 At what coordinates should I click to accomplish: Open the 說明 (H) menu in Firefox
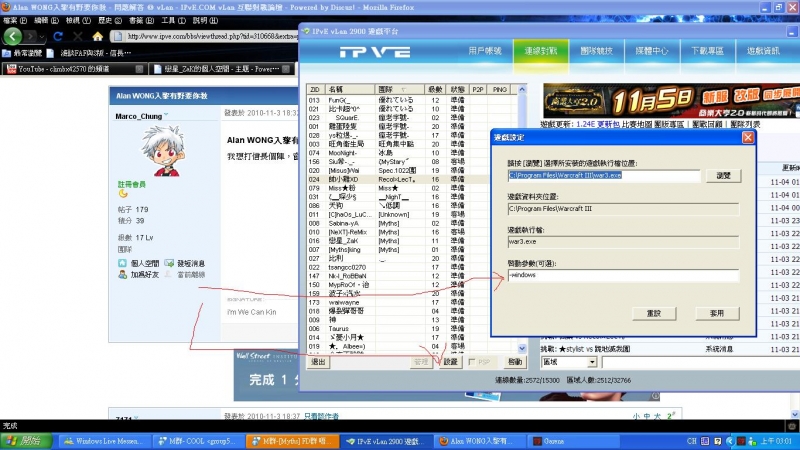coord(205,20)
